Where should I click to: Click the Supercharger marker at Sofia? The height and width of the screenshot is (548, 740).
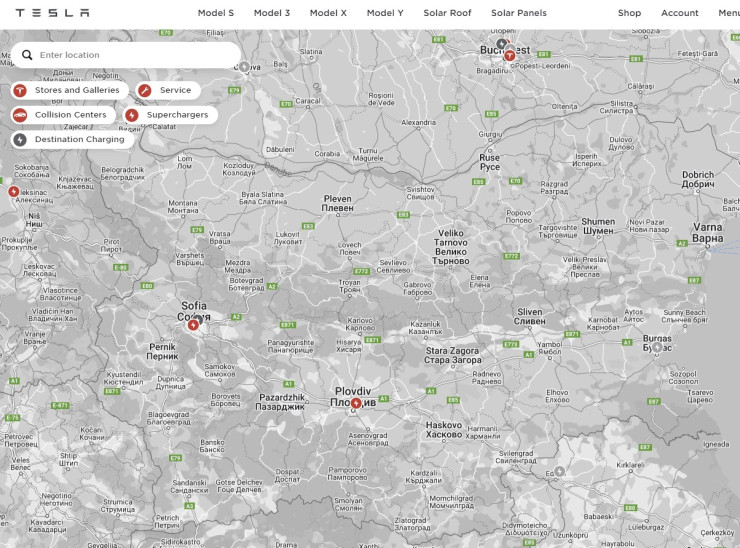193,324
